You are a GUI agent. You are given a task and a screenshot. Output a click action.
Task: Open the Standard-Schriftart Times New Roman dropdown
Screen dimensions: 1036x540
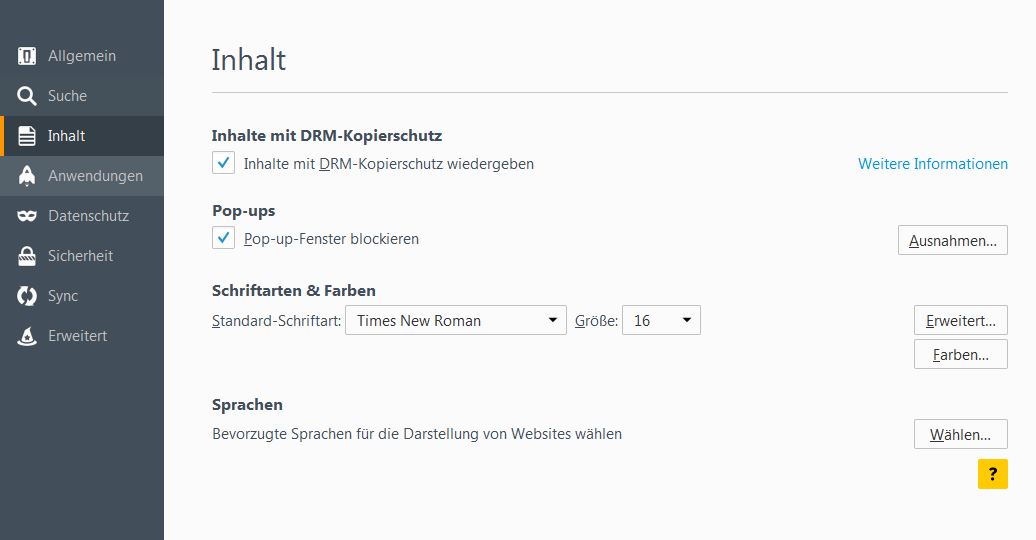click(x=456, y=320)
